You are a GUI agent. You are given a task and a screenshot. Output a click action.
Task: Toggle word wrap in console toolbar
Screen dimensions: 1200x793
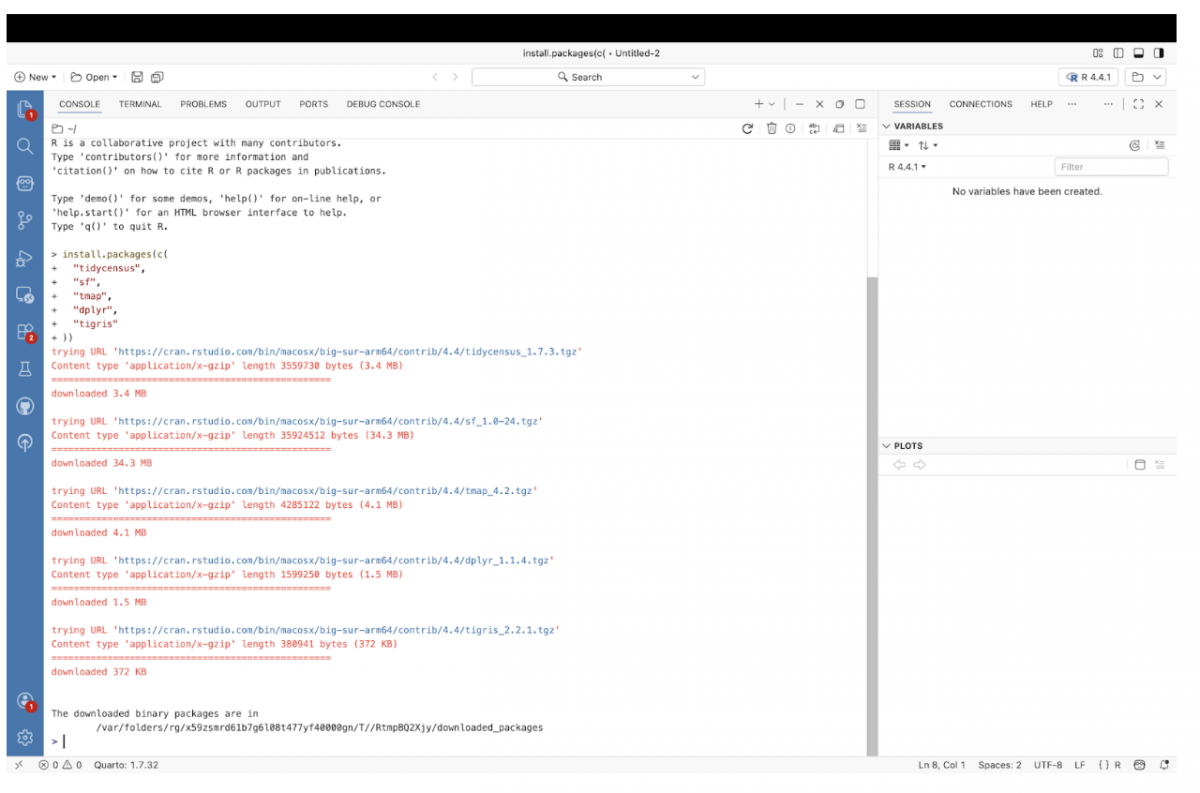815,128
